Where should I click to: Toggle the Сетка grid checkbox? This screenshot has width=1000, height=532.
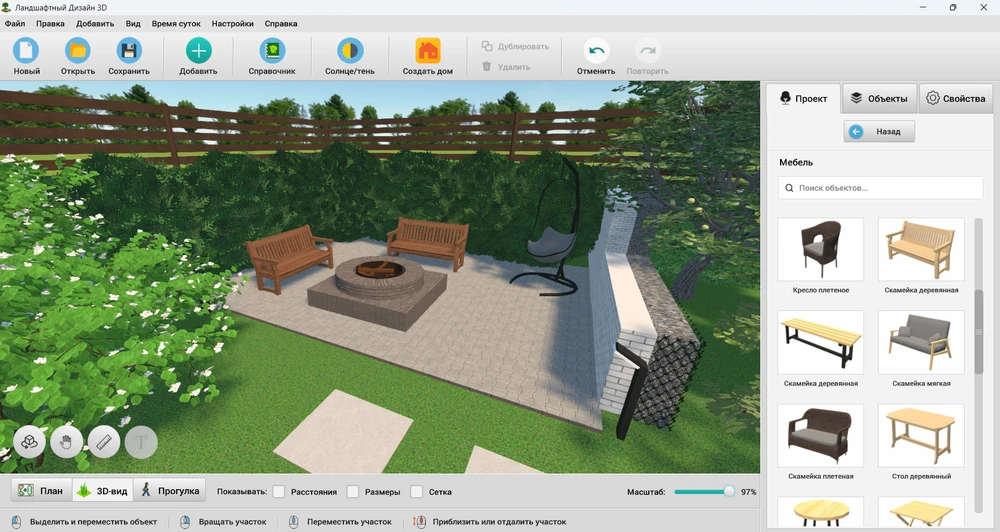click(417, 492)
